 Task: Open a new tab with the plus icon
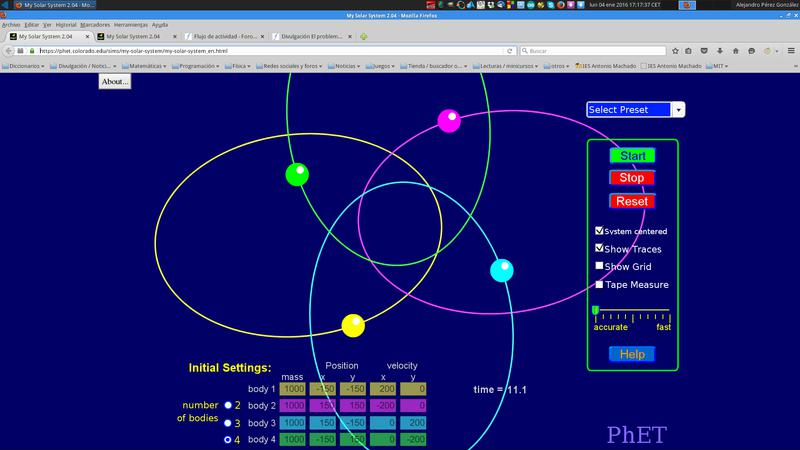point(364,37)
